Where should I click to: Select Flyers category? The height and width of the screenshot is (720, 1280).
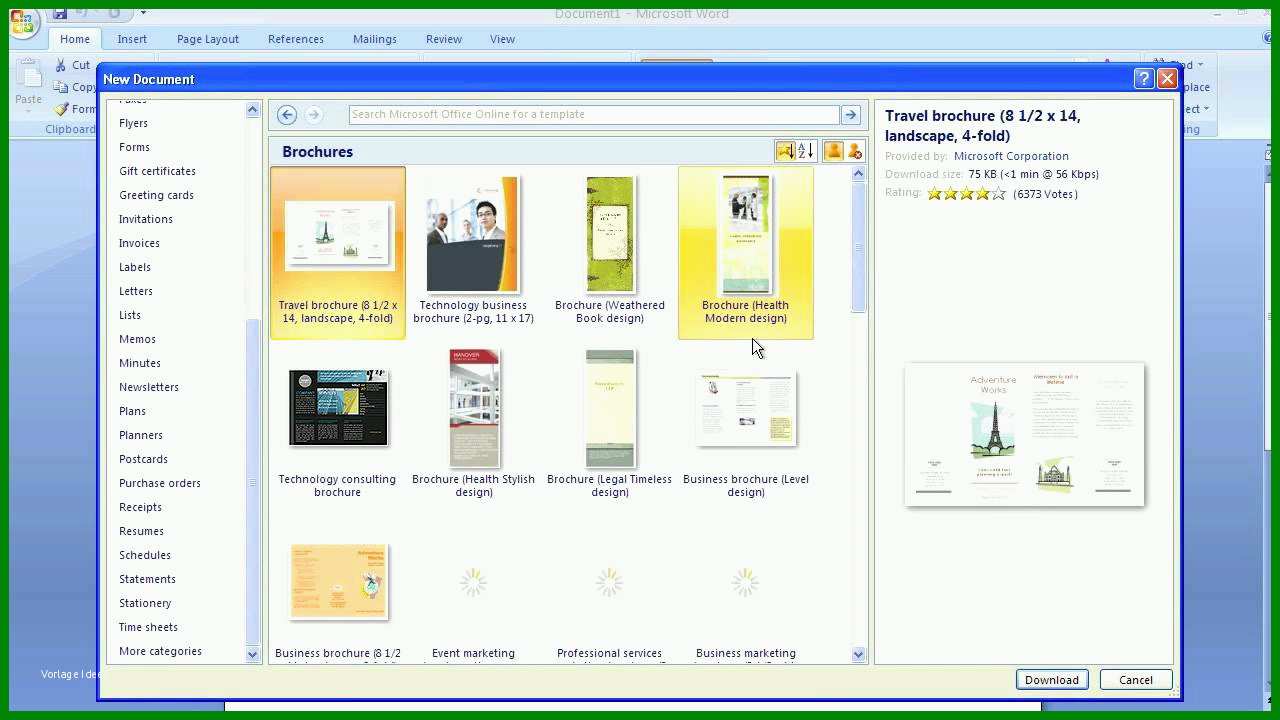click(x=133, y=123)
